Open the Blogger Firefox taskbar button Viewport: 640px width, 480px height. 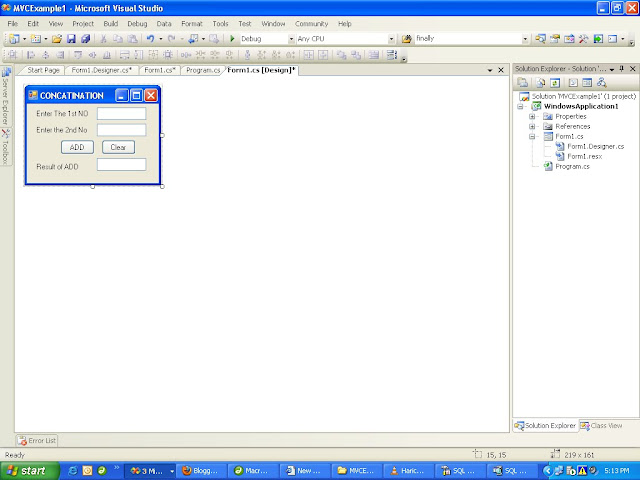[201, 471]
